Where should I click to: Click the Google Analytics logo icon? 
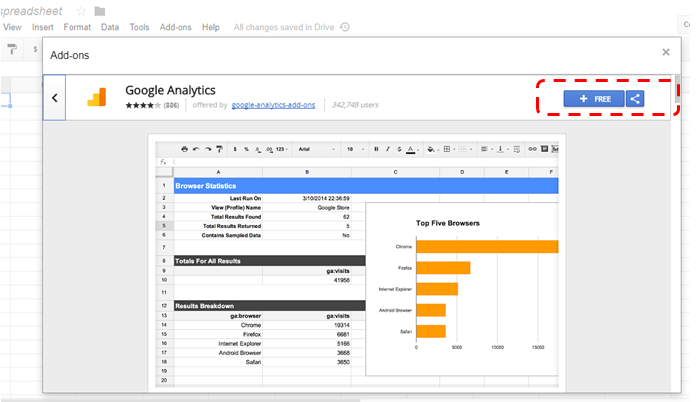[x=97, y=97]
